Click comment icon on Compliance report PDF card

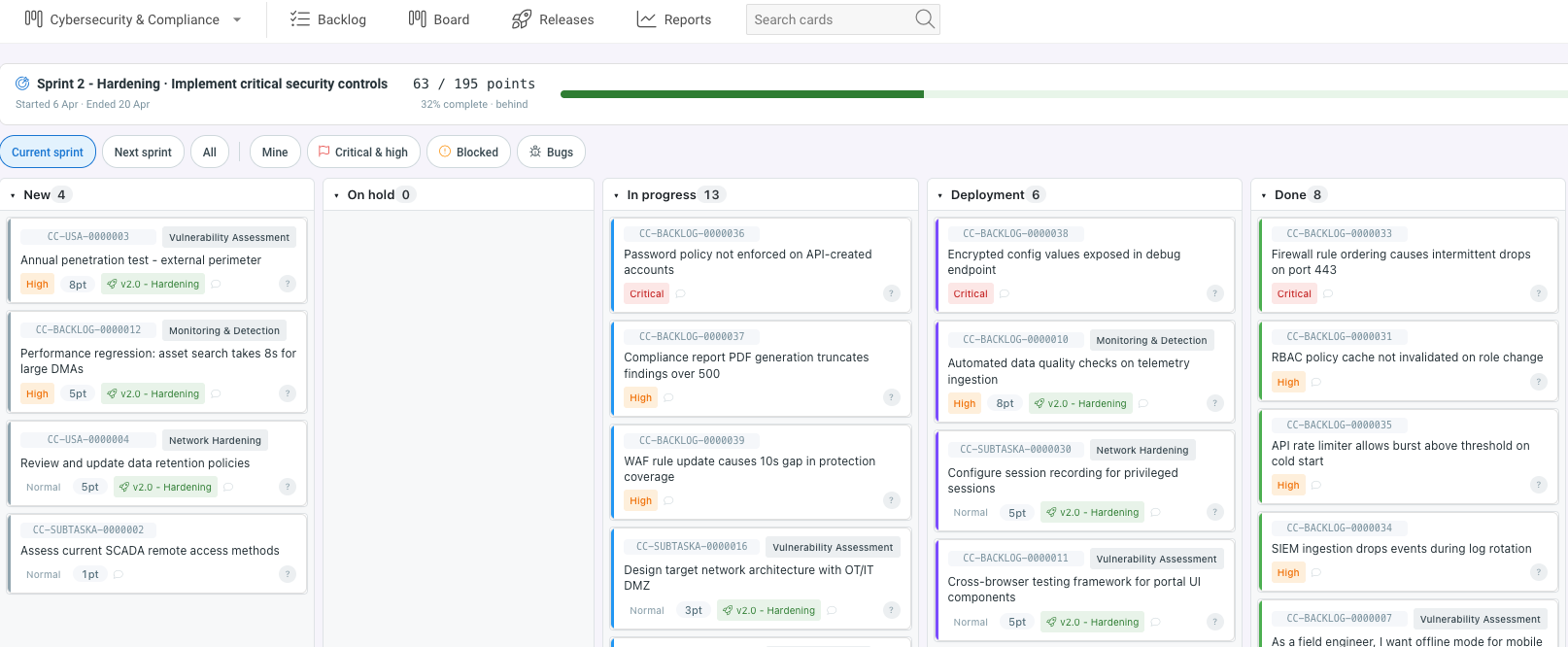(668, 397)
